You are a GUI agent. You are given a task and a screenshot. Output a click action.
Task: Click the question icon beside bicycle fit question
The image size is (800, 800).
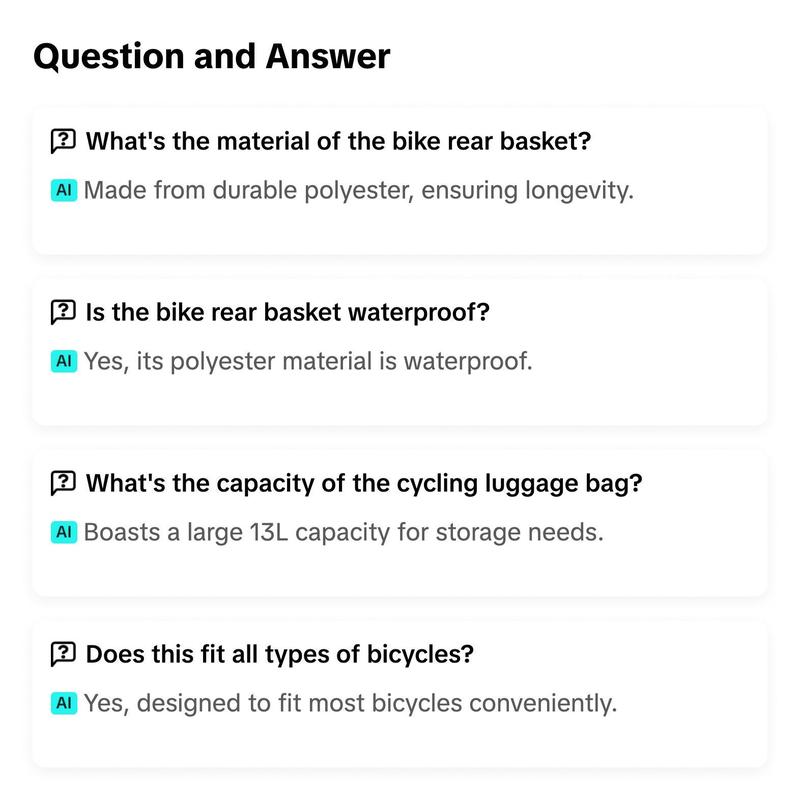tap(63, 654)
